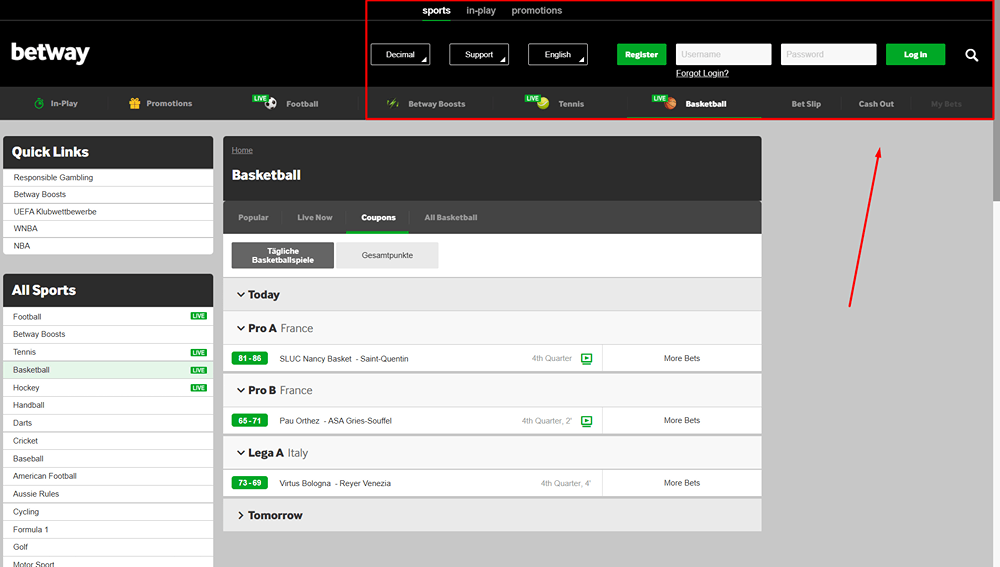Select Basketball in All Sports list
The height and width of the screenshot is (567, 1000).
(108, 370)
